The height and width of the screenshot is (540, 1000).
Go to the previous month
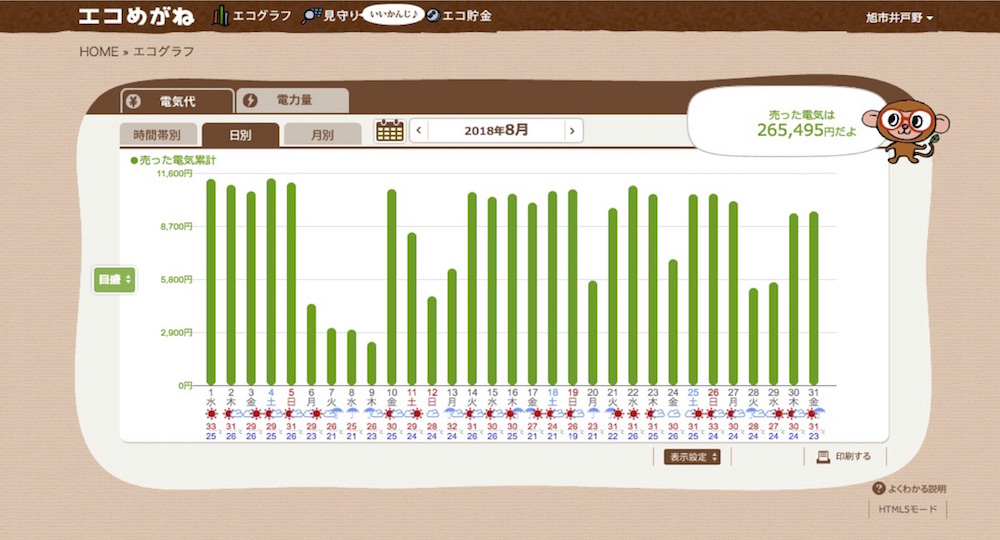tap(419, 130)
